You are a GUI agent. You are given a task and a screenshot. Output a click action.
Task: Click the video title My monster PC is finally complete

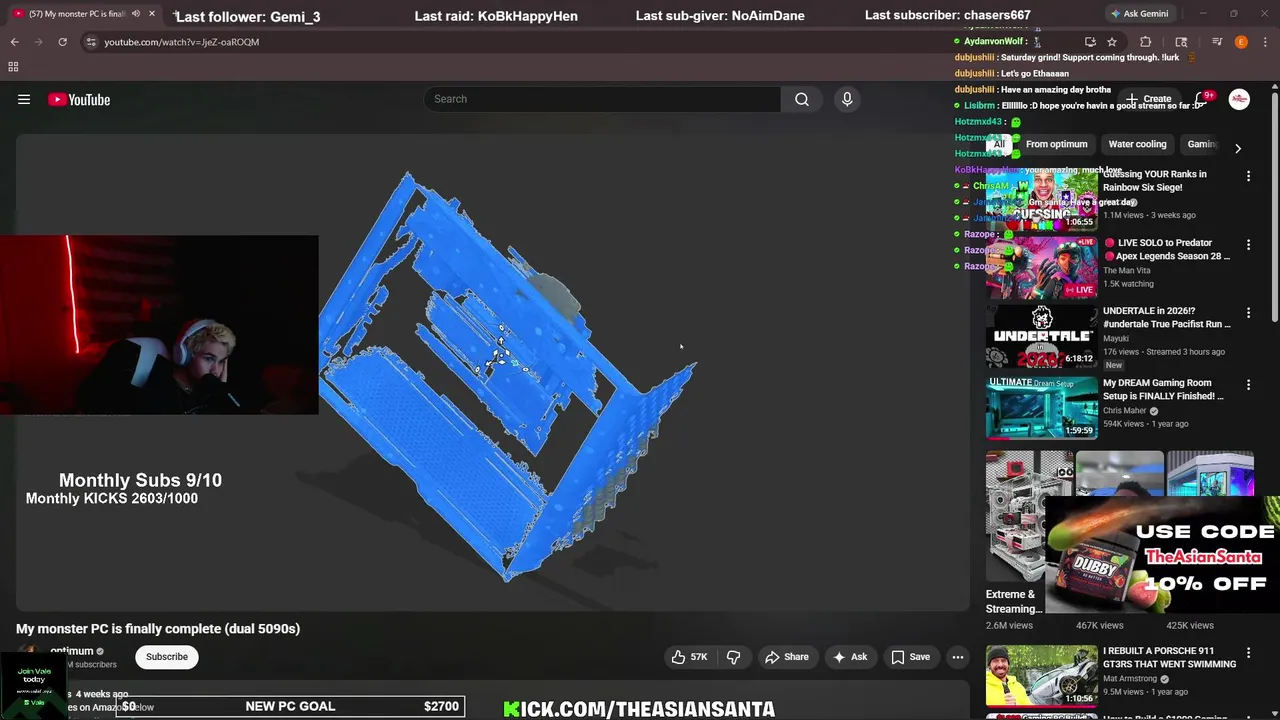tap(158, 628)
